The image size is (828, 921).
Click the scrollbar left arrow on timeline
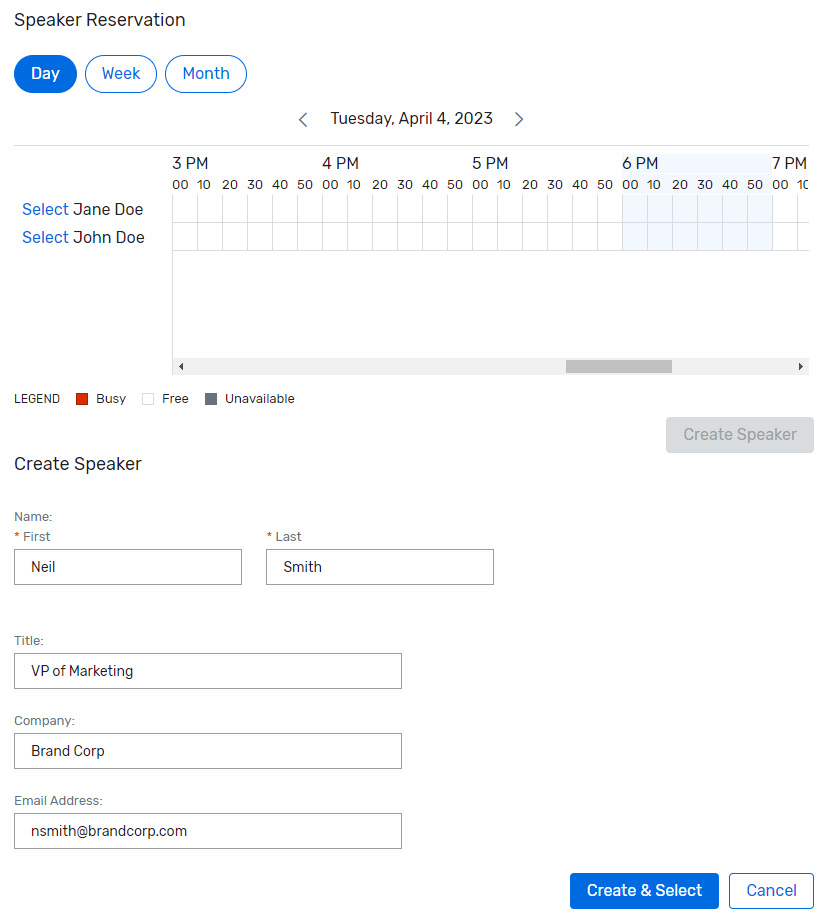181,367
